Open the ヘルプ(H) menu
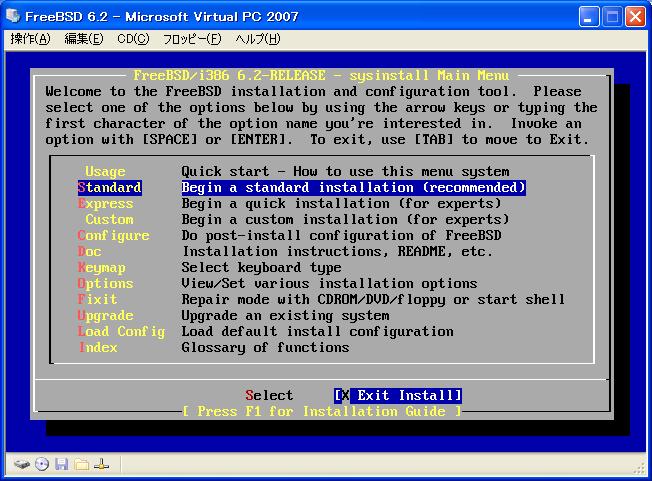Viewport: 652px width, 481px height. pyautogui.click(x=258, y=39)
